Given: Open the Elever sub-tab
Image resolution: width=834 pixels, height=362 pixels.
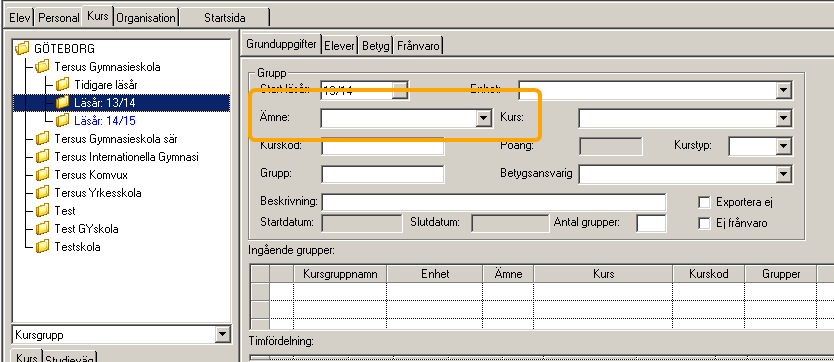Looking at the screenshot, I should click(x=339, y=46).
